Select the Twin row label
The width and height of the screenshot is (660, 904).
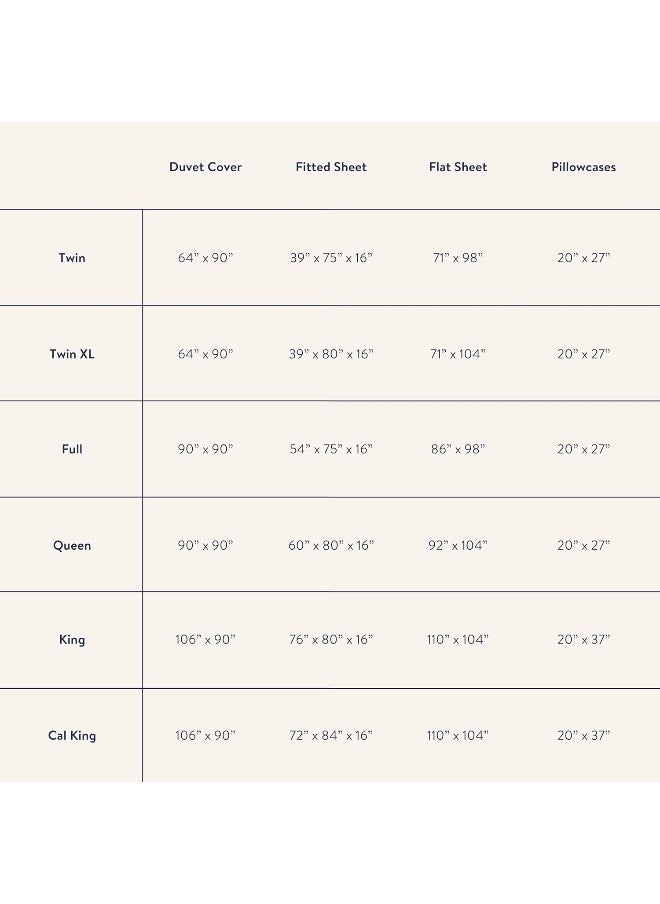[72, 258]
